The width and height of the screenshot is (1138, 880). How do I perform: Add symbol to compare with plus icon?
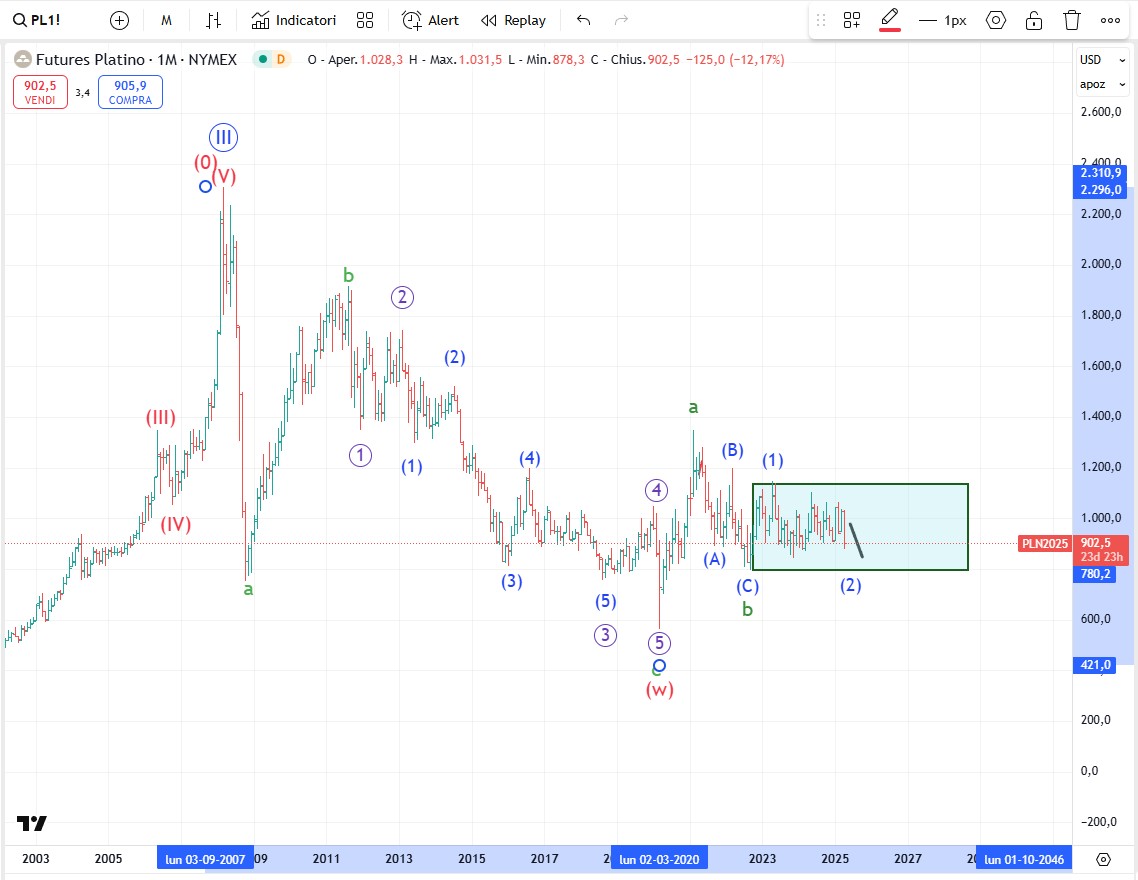click(119, 20)
